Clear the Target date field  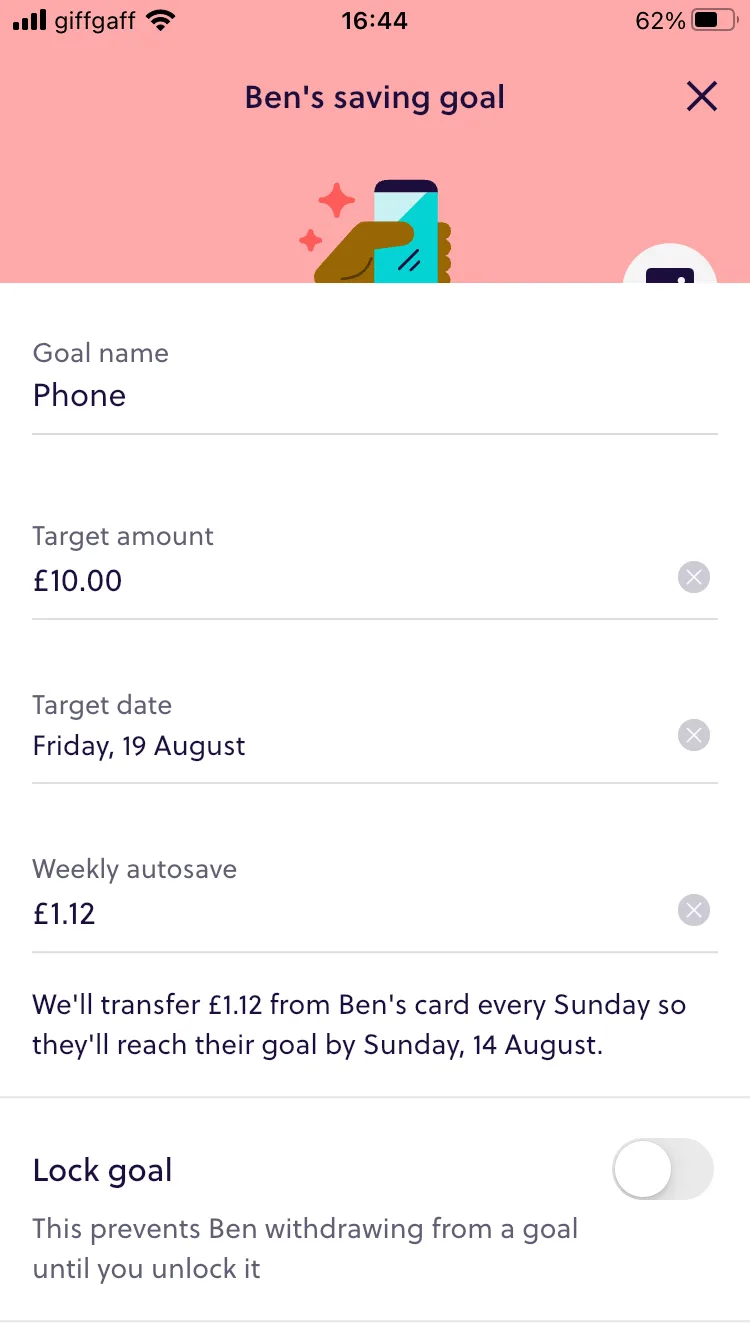click(x=694, y=735)
